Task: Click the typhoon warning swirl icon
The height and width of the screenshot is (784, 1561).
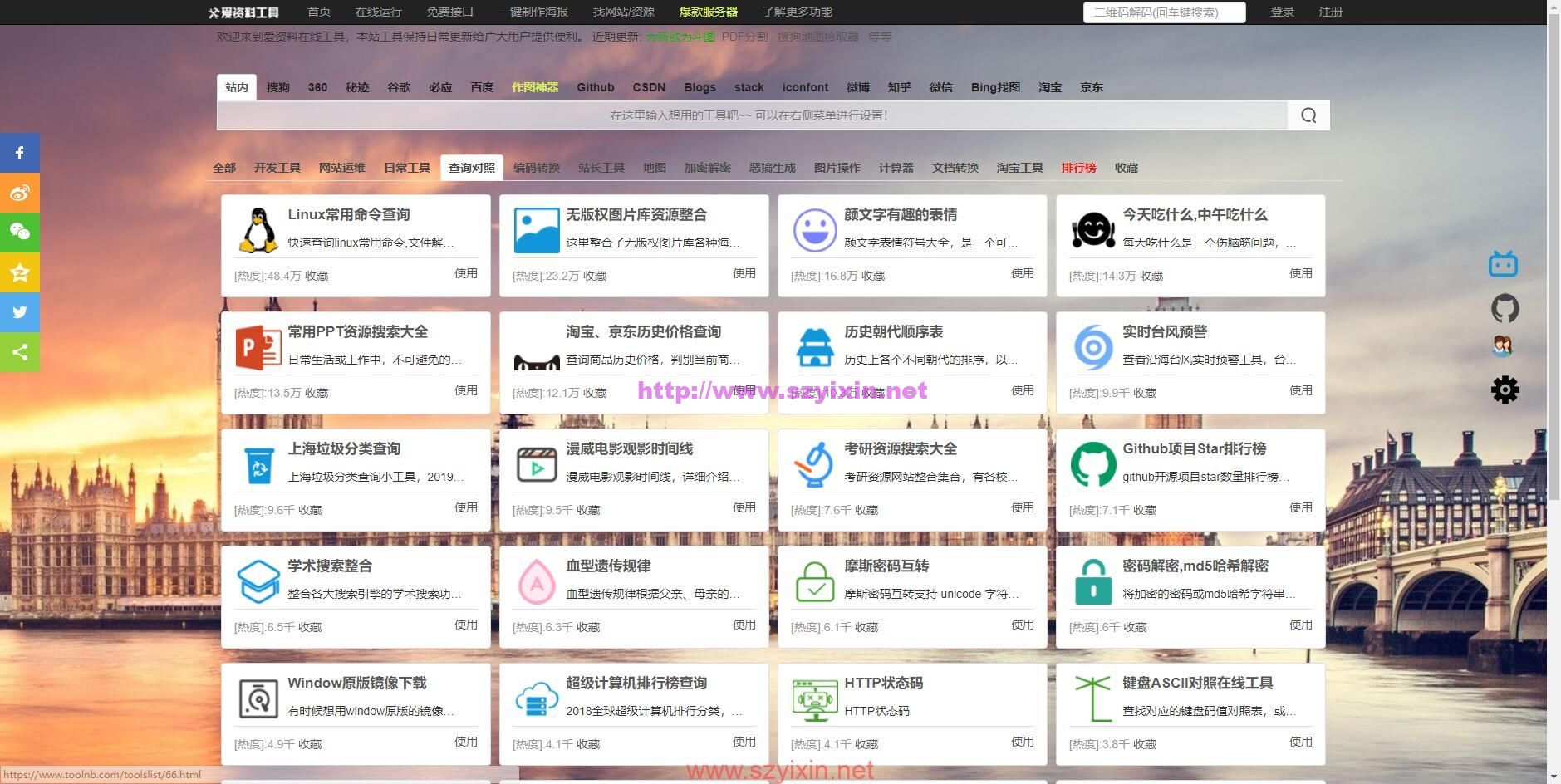Action: [1092, 347]
